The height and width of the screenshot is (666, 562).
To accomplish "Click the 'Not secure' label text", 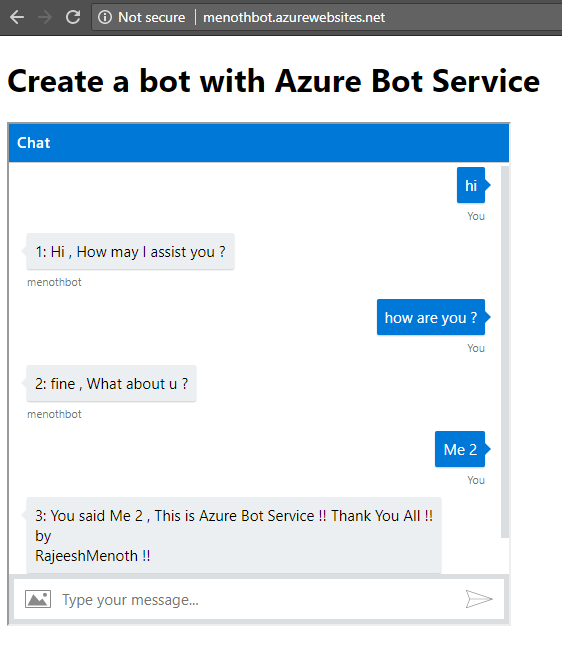I will (152, 17).
